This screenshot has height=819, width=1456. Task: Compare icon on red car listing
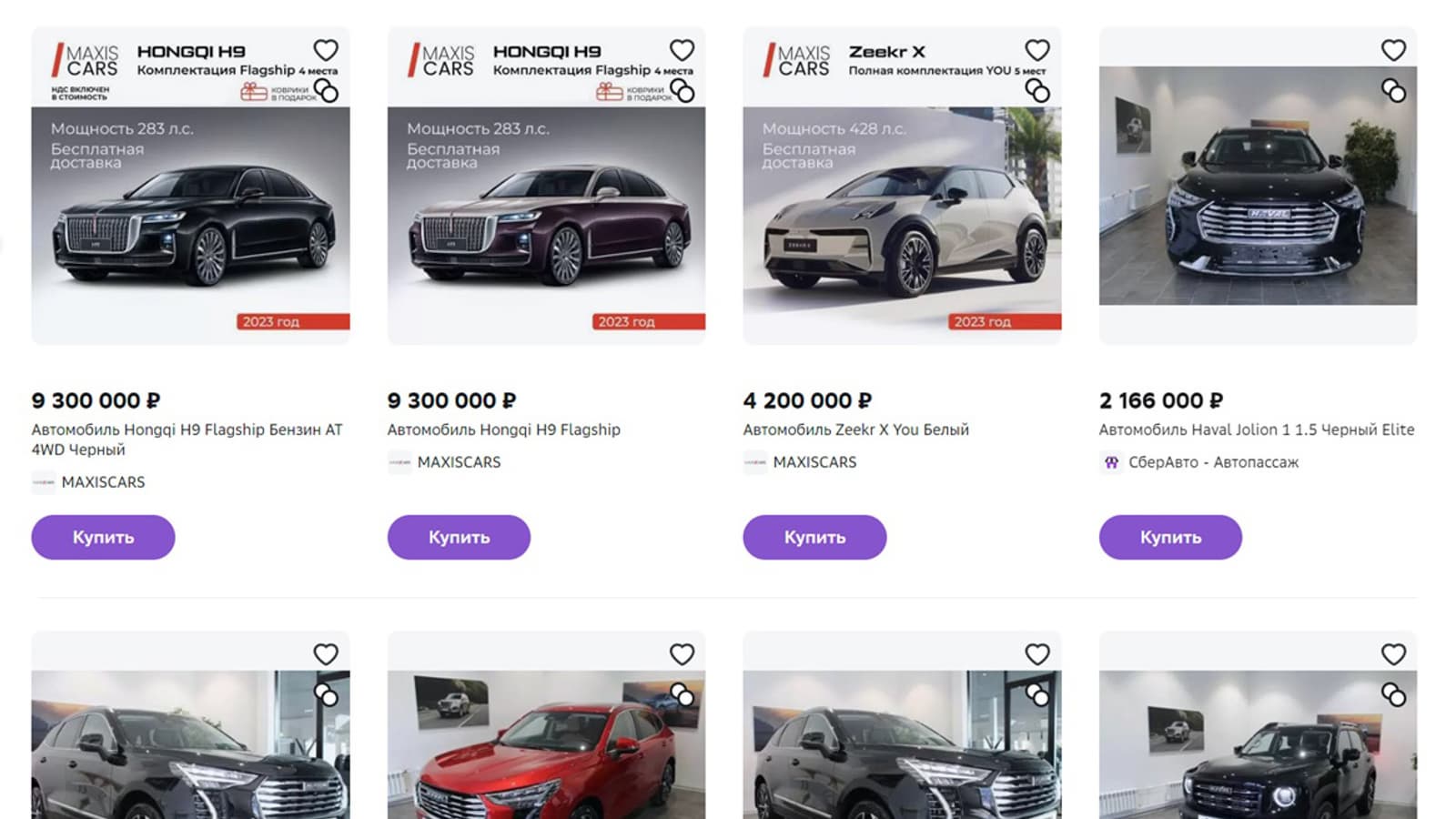tap(682, 694)
